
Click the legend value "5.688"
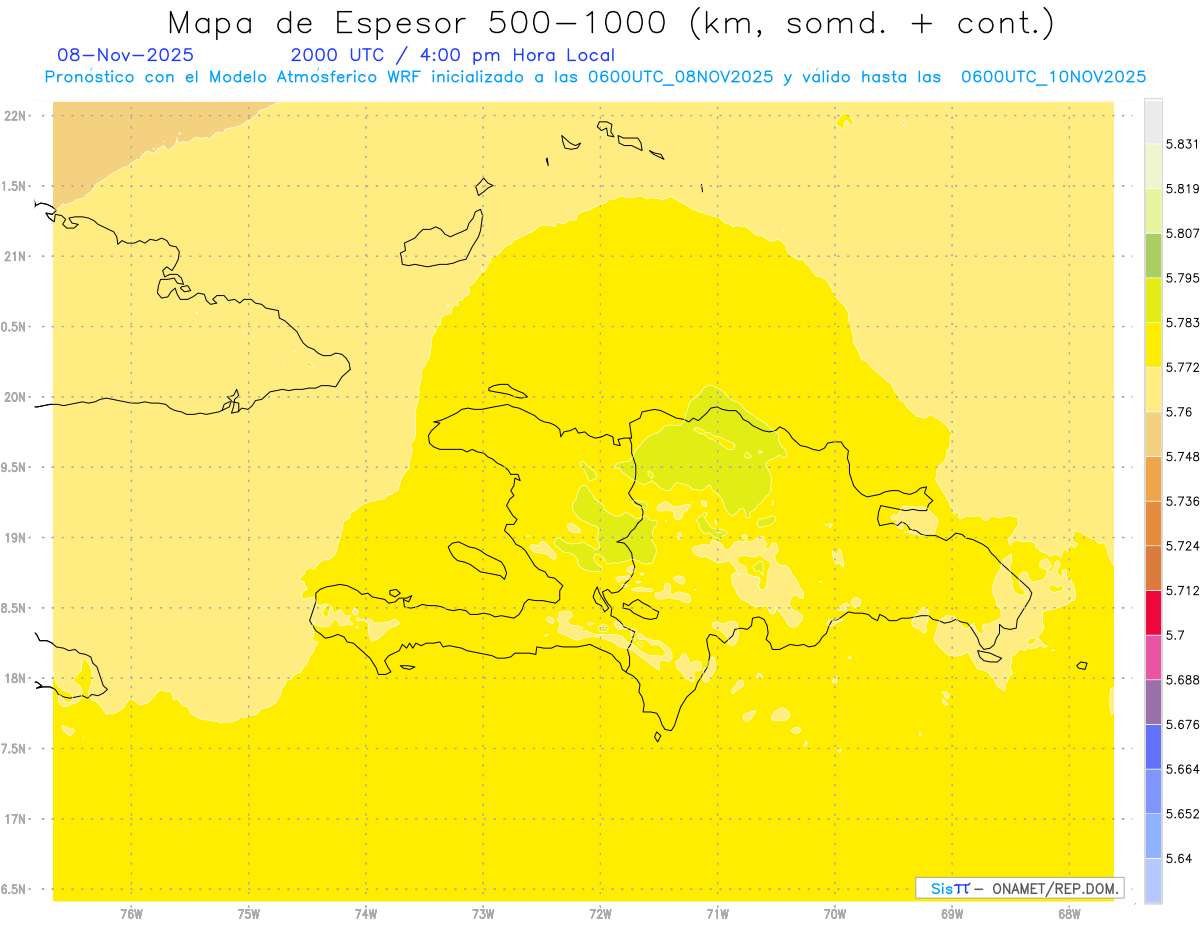(x=1182, y=679)
